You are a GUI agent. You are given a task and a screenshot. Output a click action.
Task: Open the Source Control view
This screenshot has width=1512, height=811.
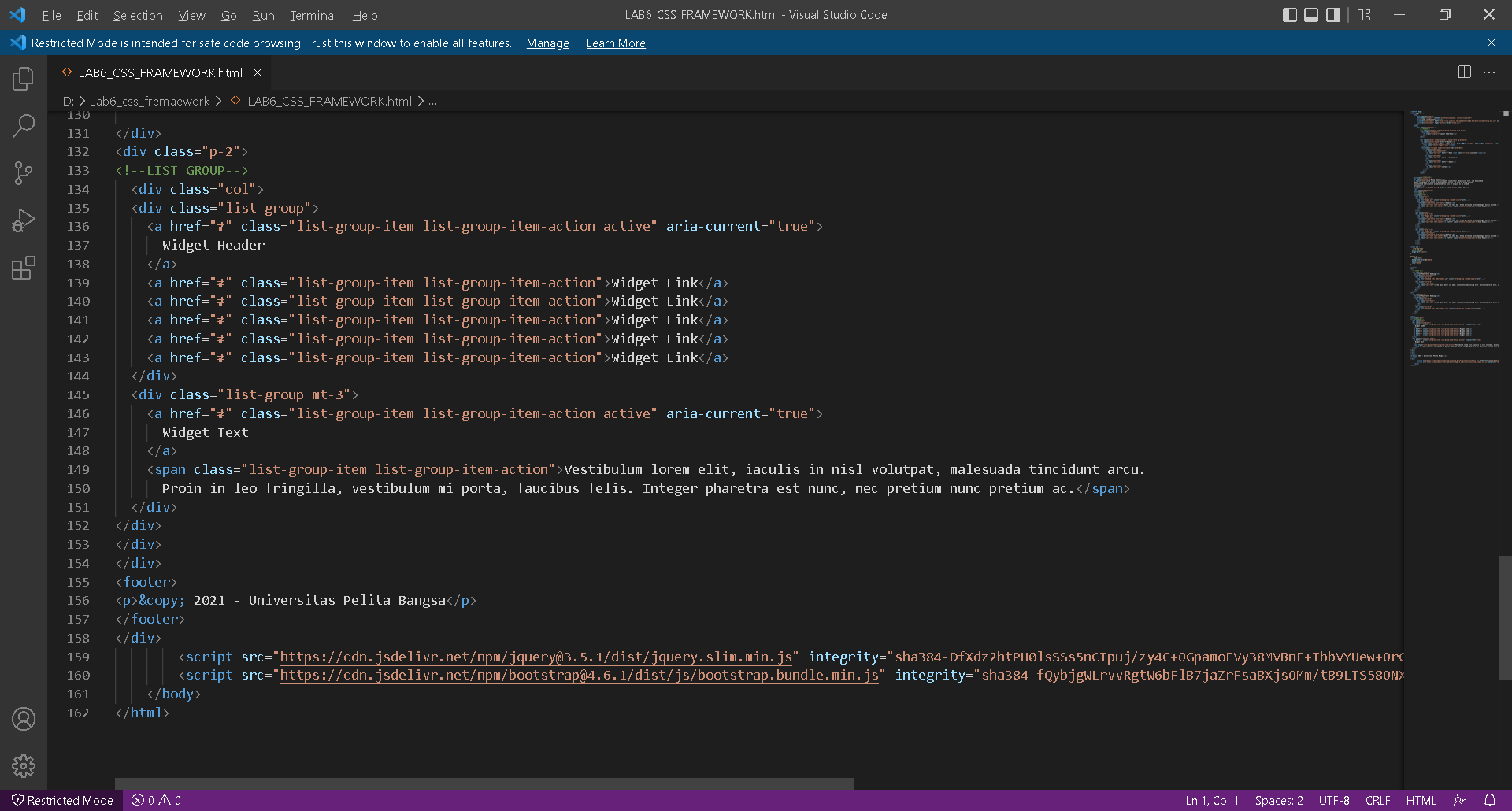24,172
